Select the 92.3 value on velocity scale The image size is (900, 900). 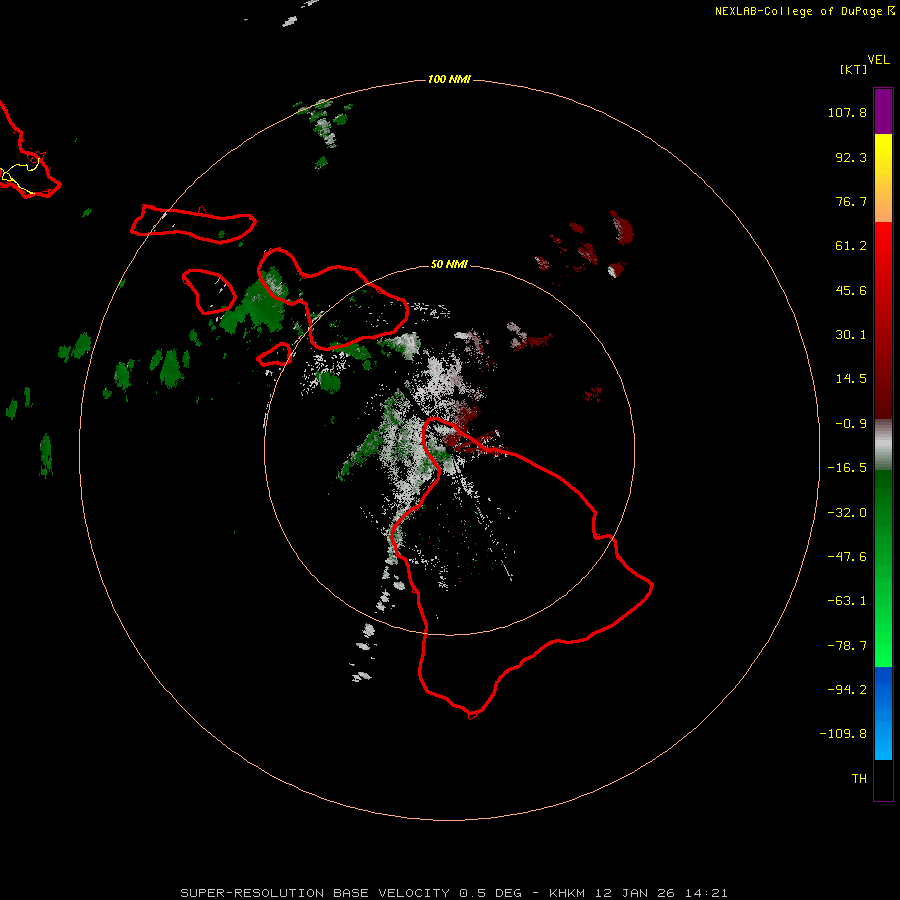[x=851, y=157]
